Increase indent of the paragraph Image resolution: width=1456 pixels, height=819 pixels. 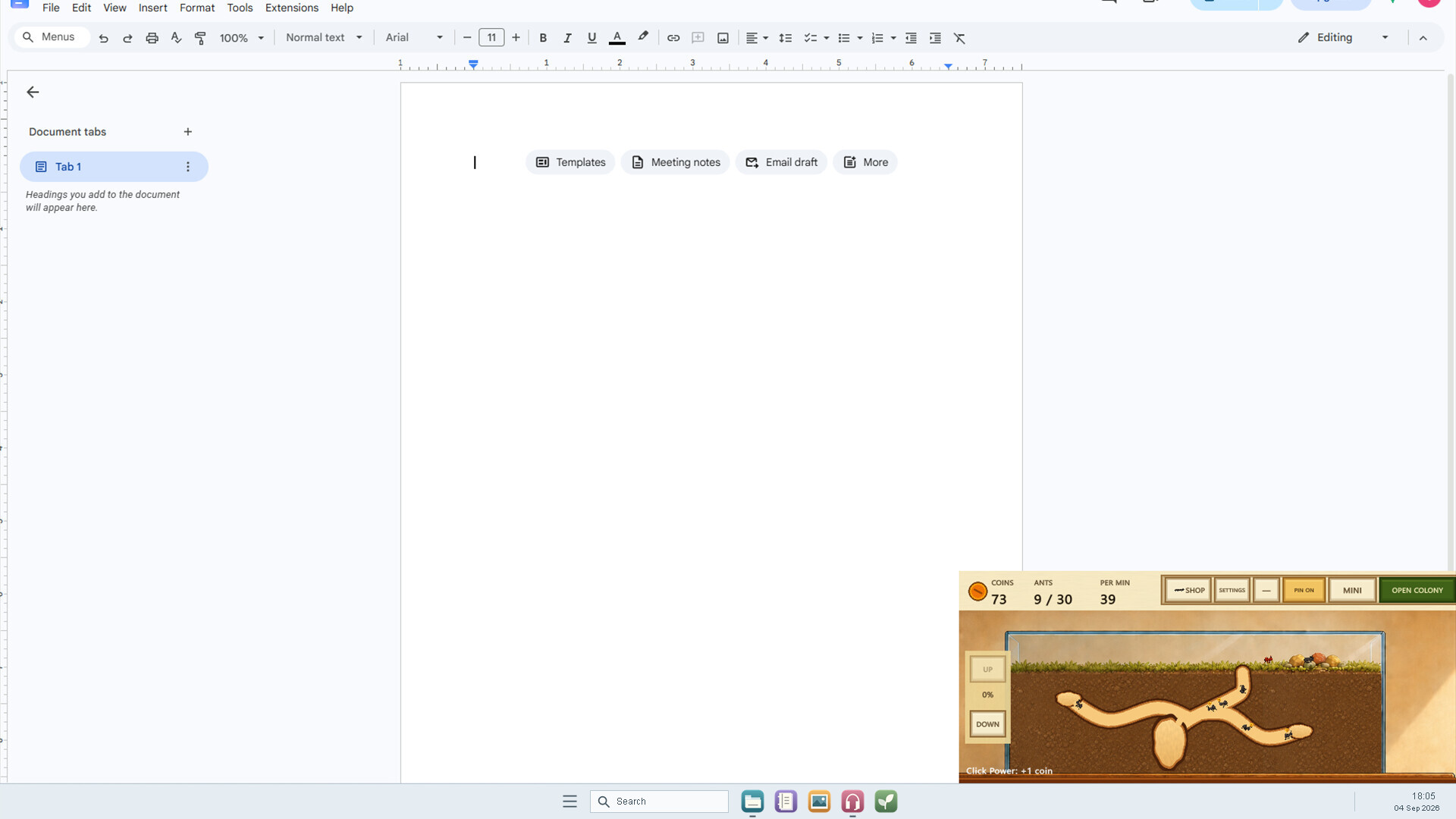935,38
